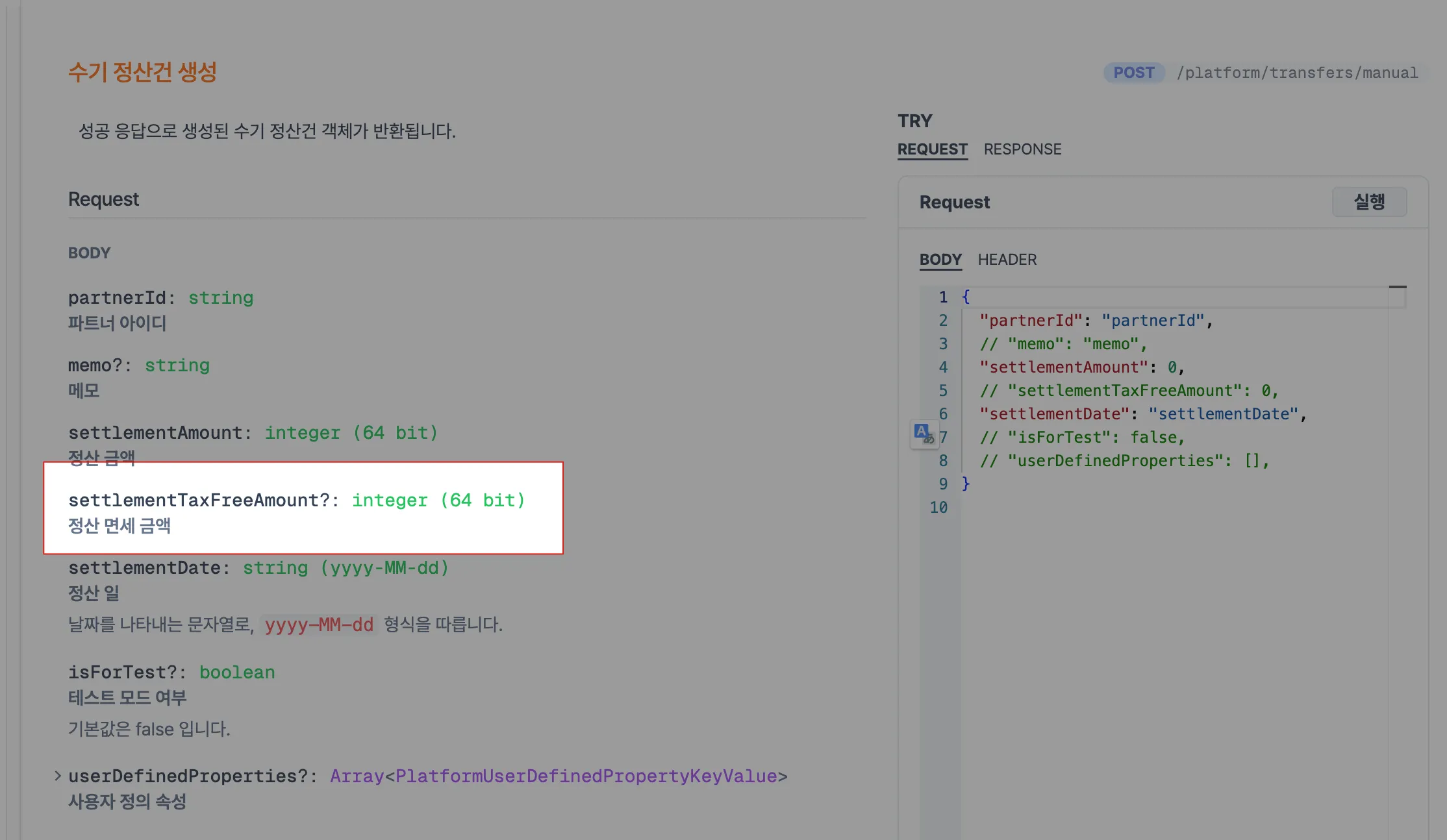Click line number 5 in editor gutter
This screenshot has width=1447, height=840.
[x=942, y=391]
